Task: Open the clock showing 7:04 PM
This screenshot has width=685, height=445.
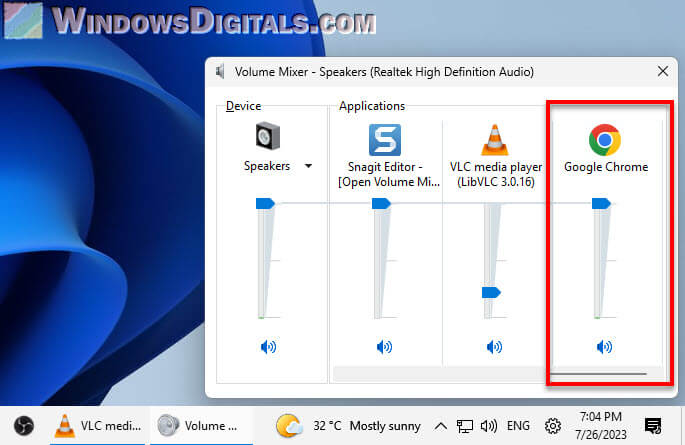Action: coord(601,425)
